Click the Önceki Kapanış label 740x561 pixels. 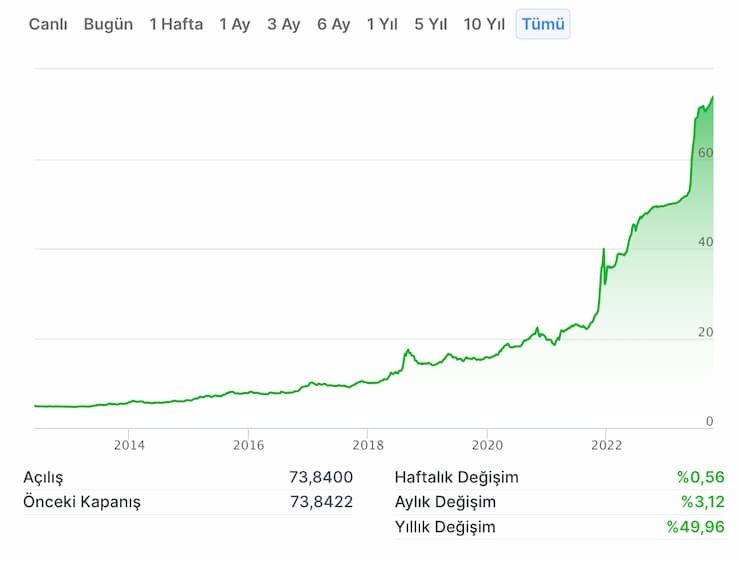(82, 502)
